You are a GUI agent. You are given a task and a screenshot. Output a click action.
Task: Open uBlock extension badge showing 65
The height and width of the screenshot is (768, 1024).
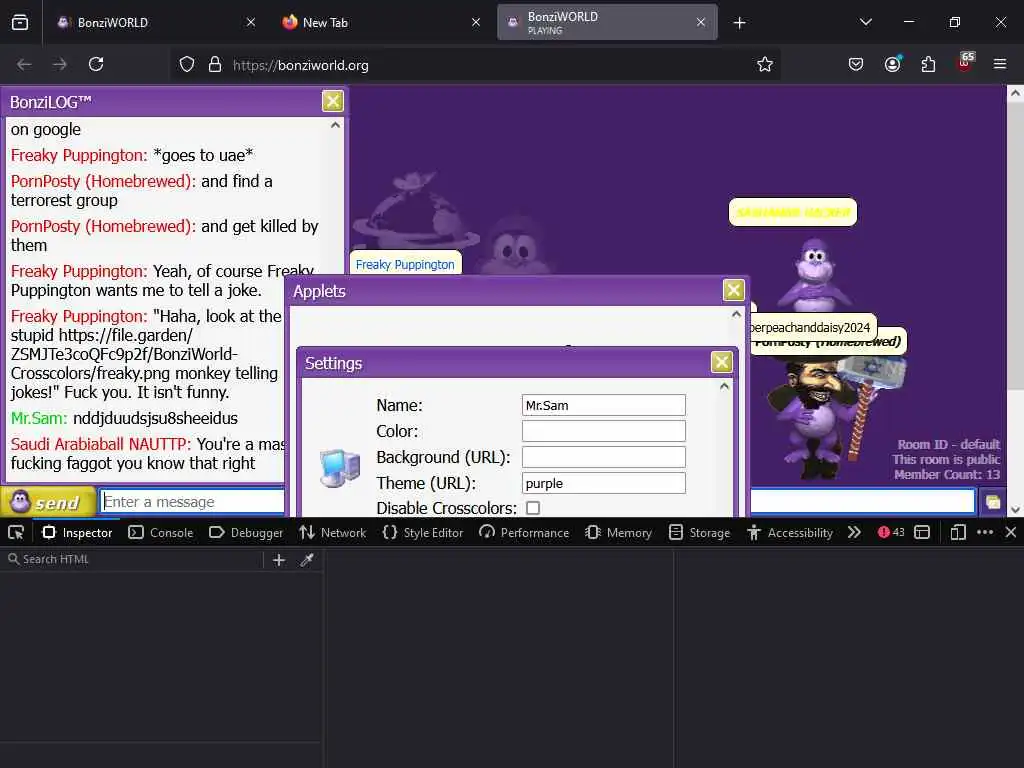click(x=965, y=63)
